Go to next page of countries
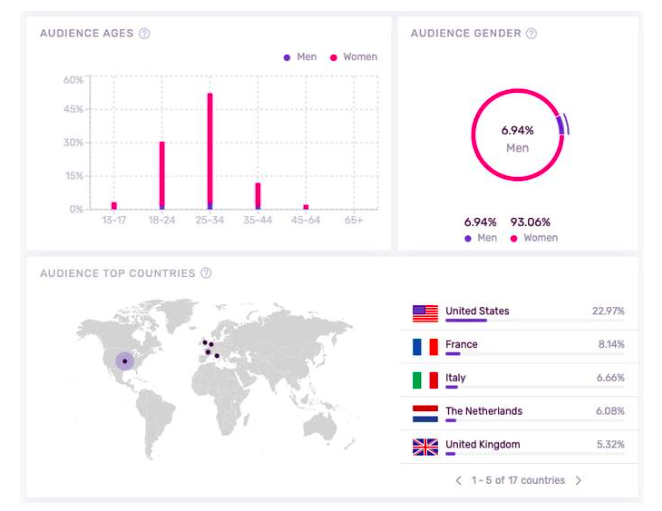 pos(578,480)
